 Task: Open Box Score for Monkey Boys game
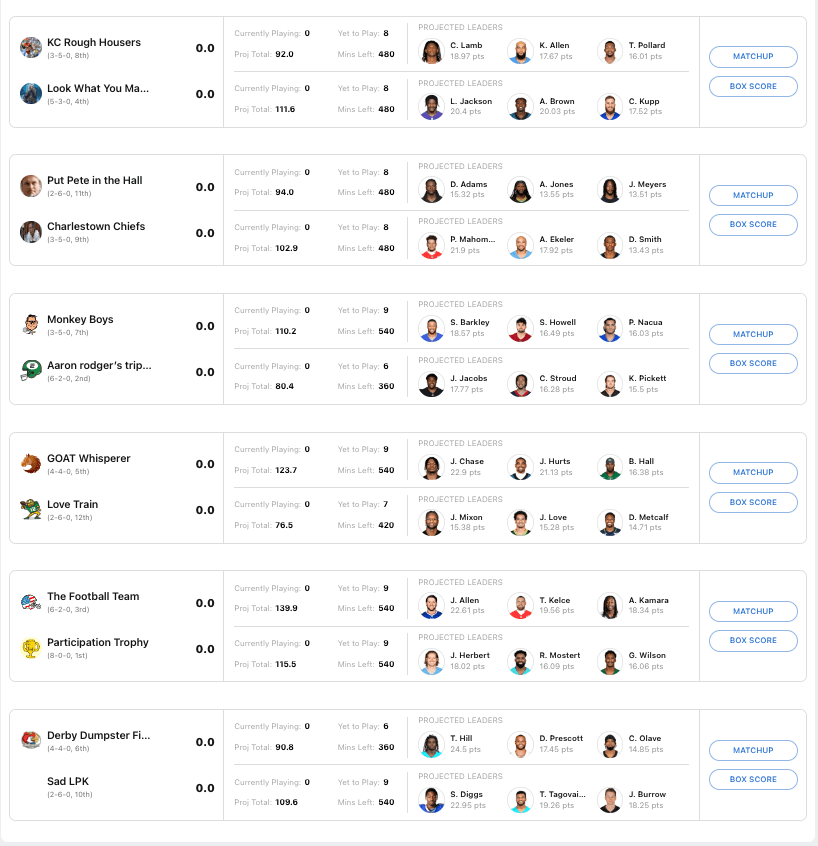pyautogui.click(x=753, y=363)
